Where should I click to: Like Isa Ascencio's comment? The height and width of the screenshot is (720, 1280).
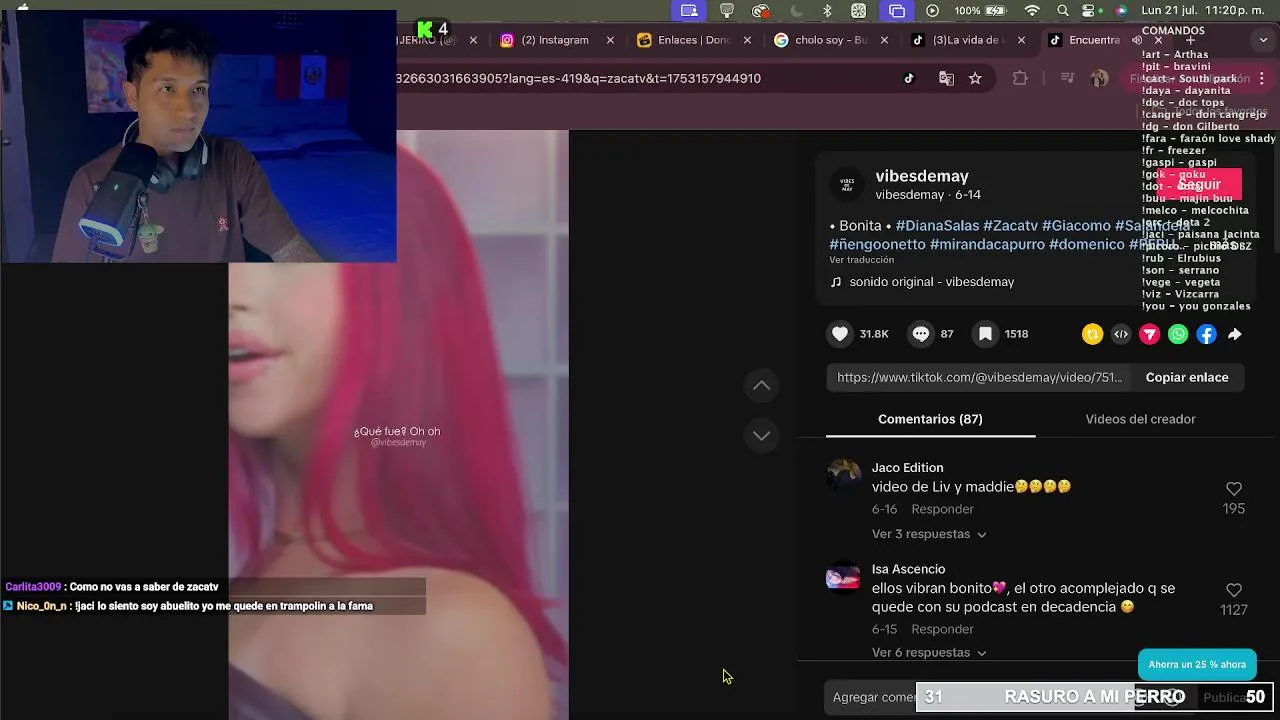[x=1234, y=590]
